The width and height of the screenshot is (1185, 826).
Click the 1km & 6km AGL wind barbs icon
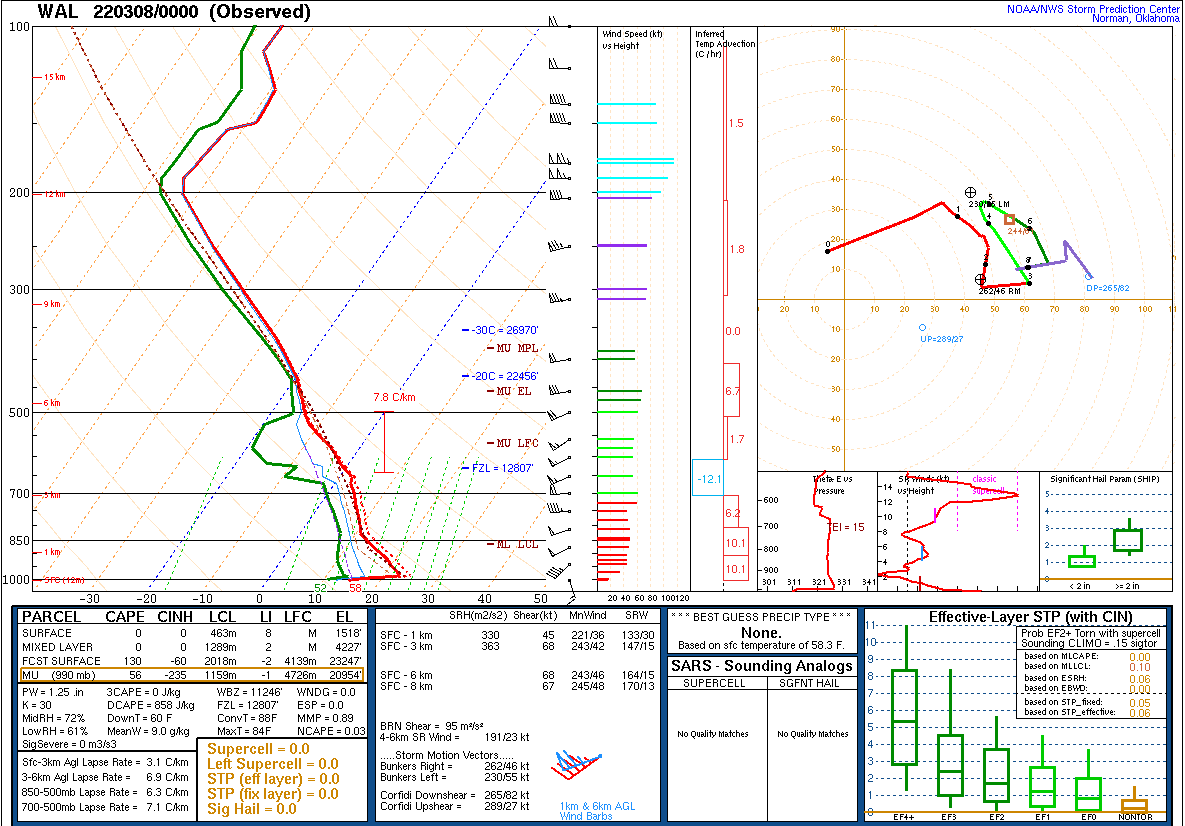click(x=577, y=765)
